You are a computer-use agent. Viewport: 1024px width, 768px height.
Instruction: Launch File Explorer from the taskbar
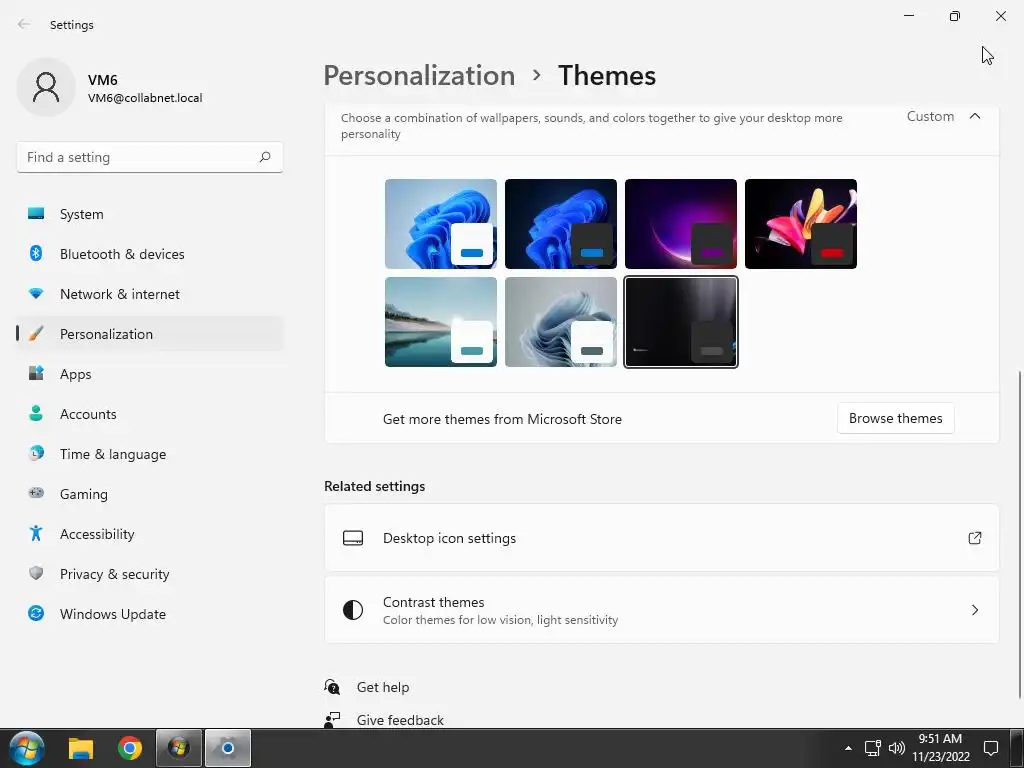coord(81,748)
